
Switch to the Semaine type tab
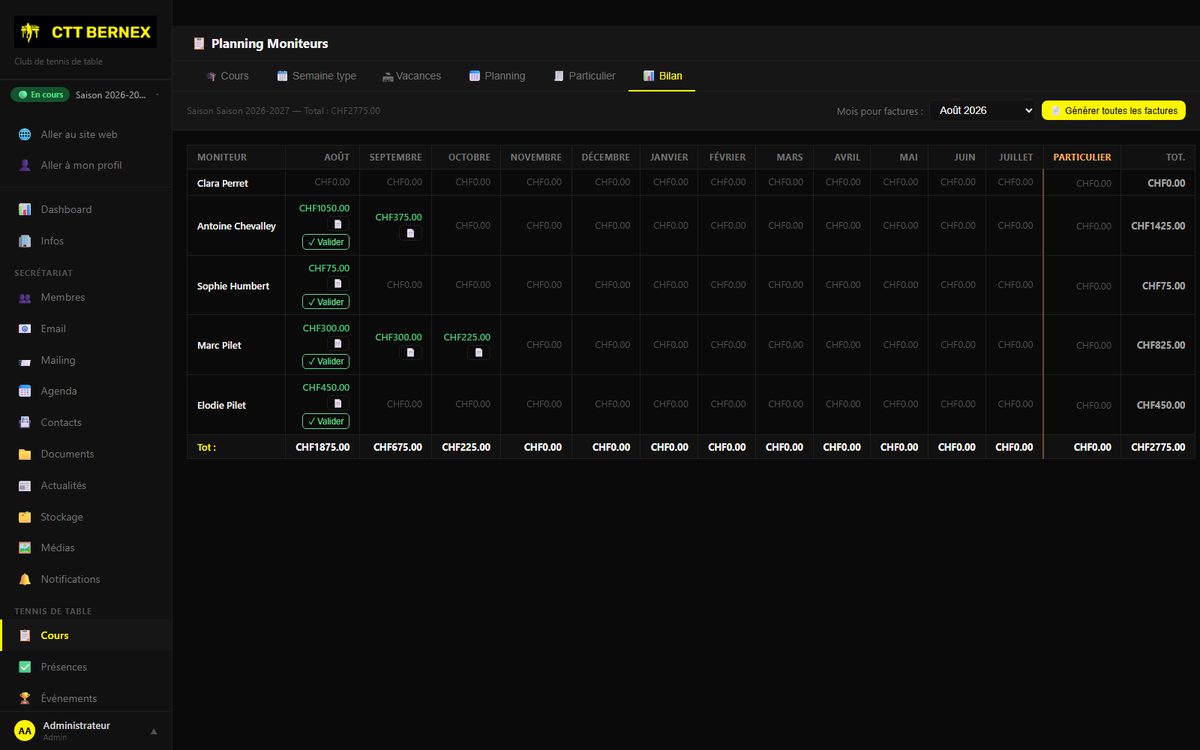[x=316, y=76]
